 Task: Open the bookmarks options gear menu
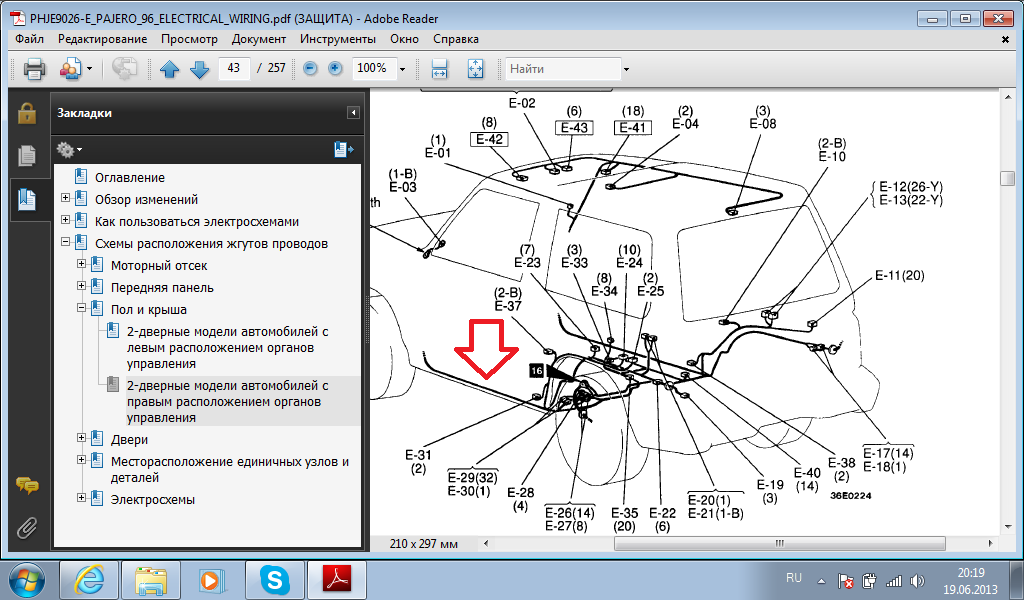pyautogui.click(x=68, y=149)
